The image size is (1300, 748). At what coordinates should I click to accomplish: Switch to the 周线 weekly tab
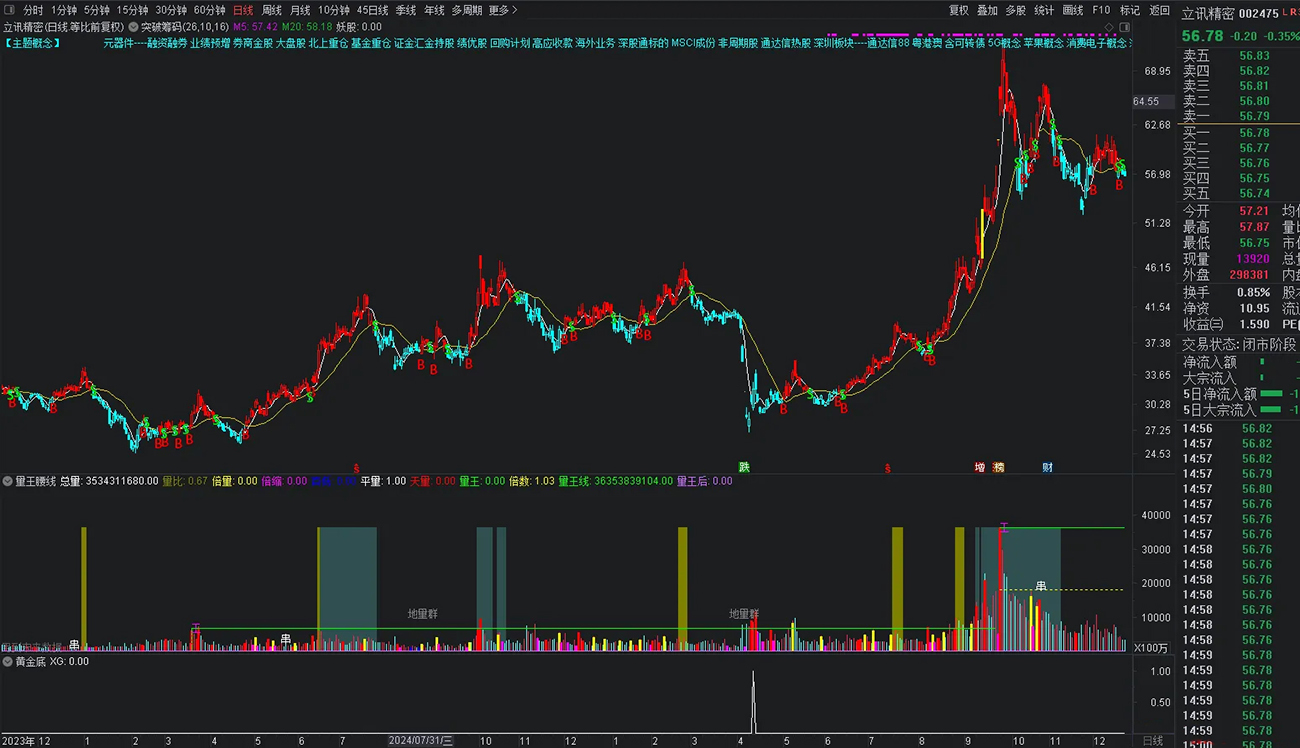point(272,10)
